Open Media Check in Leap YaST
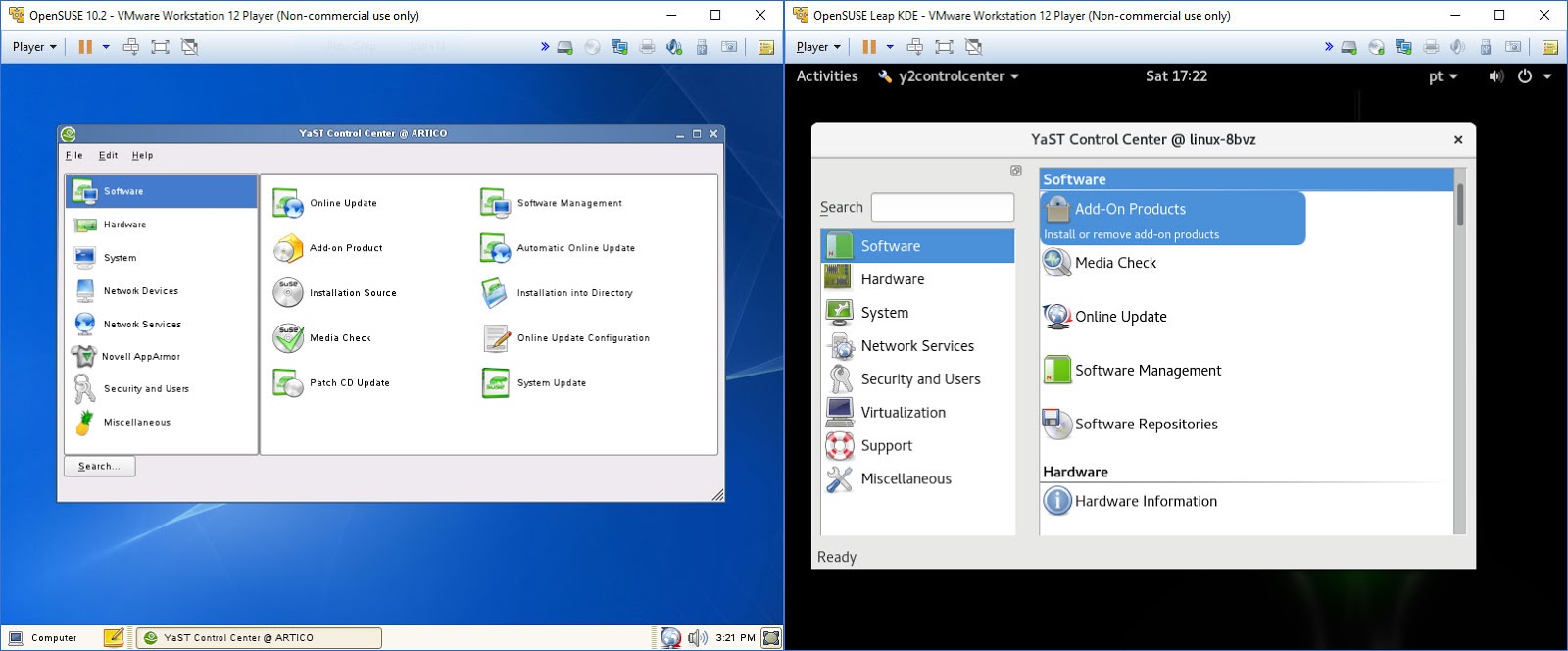 pyautogui.click(x=1100, y=263)
